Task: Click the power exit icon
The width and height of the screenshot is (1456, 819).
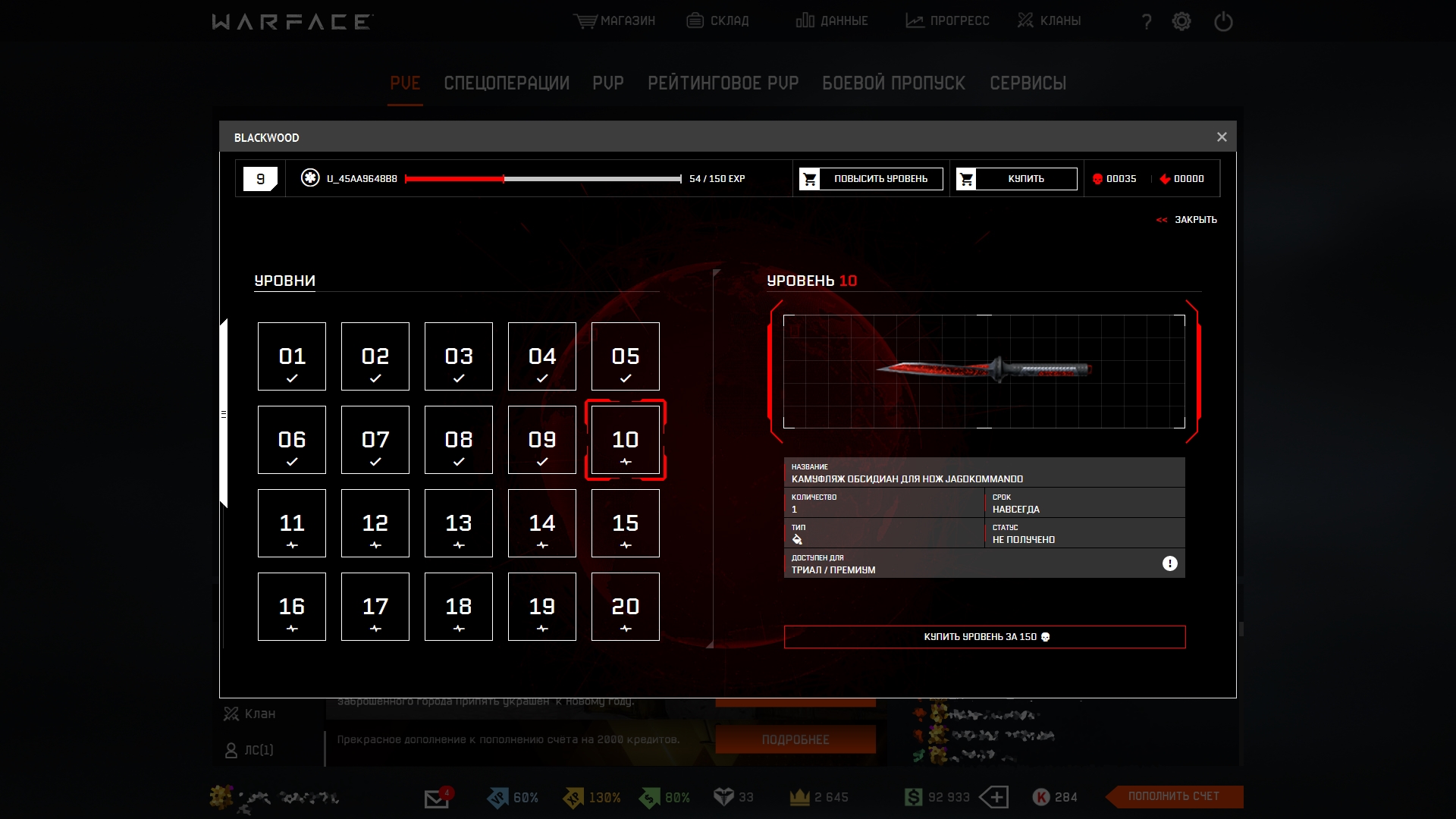Action: tap(1223, 21)
